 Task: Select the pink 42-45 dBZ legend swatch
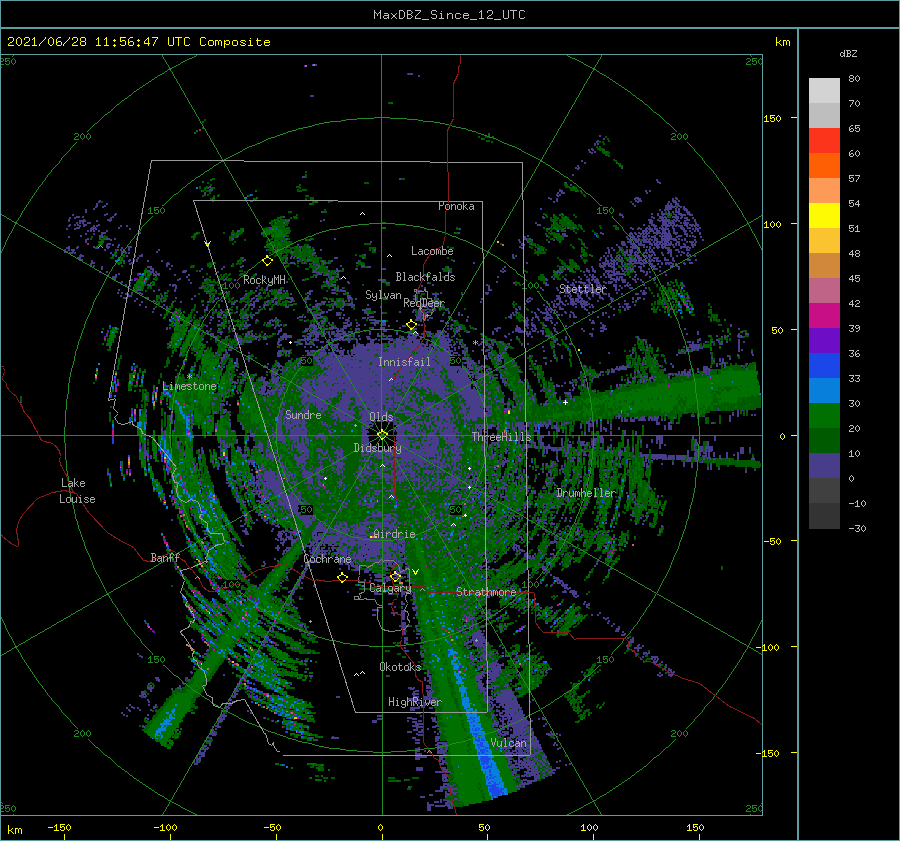pyautogui.click(x=824, y=291)
